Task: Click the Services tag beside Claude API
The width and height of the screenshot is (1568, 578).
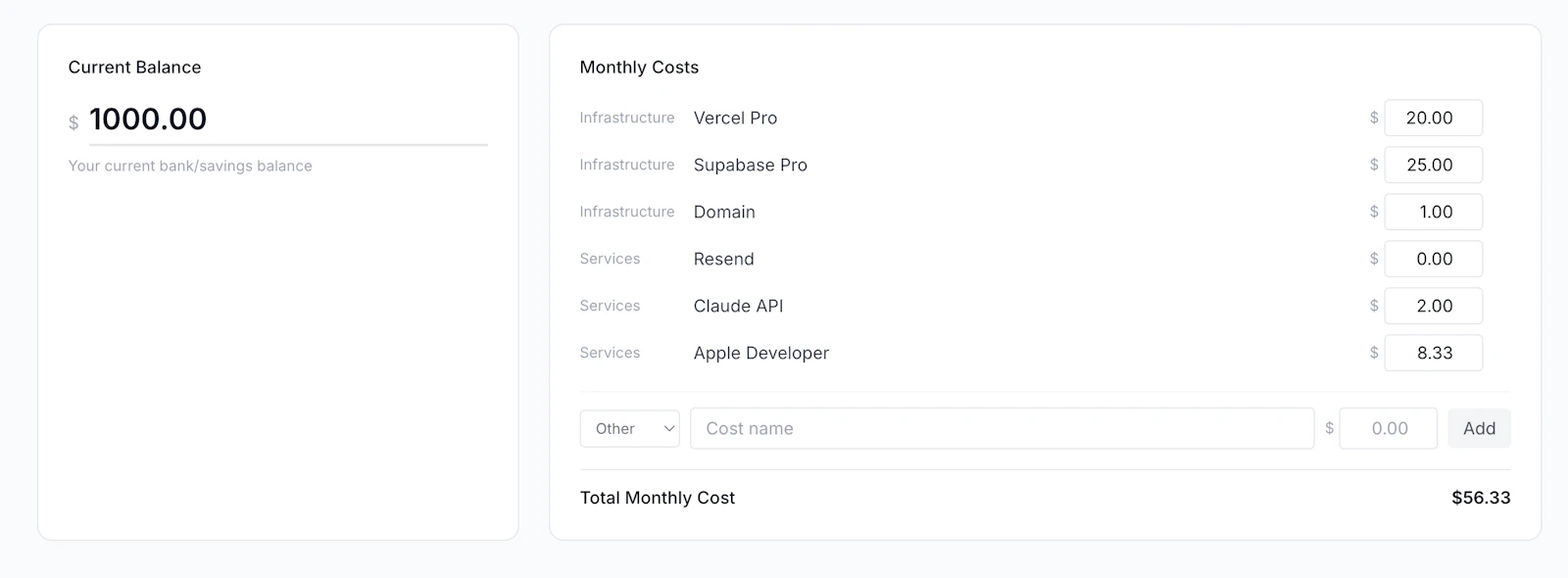Action: (610, 306)
